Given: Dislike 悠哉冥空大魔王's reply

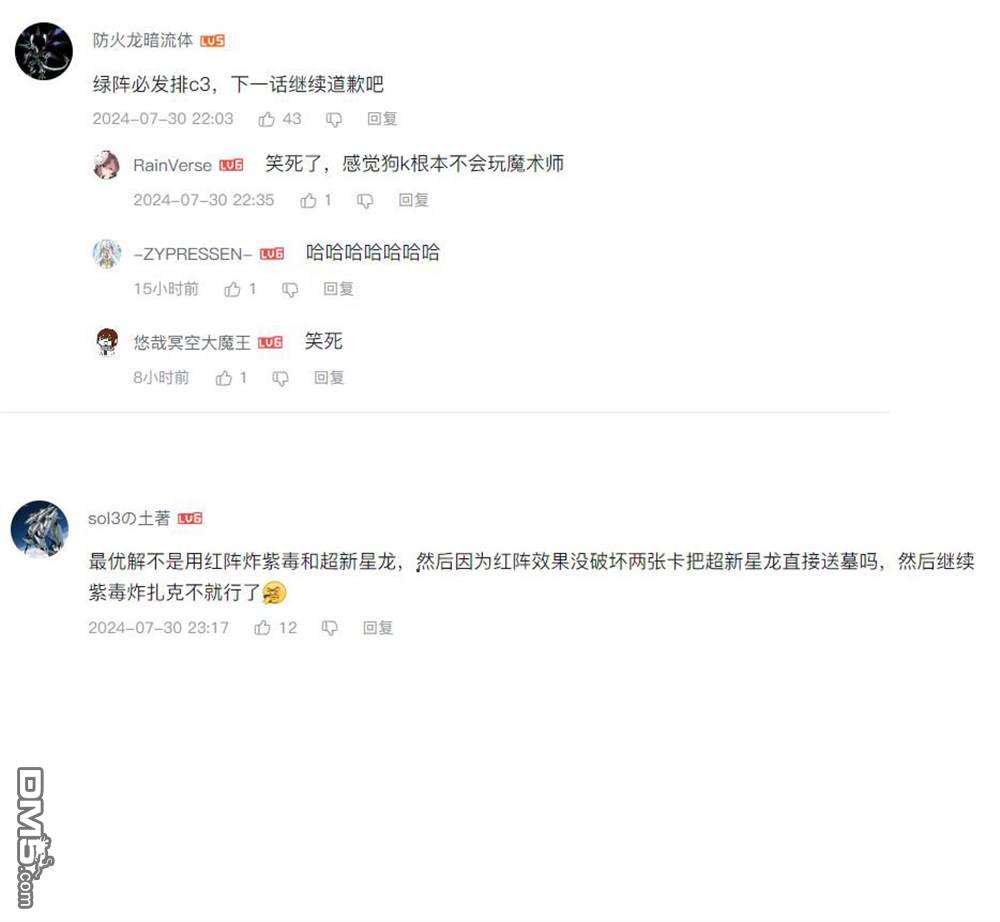Looking at the screenshot, I should (x=281, y=379).
